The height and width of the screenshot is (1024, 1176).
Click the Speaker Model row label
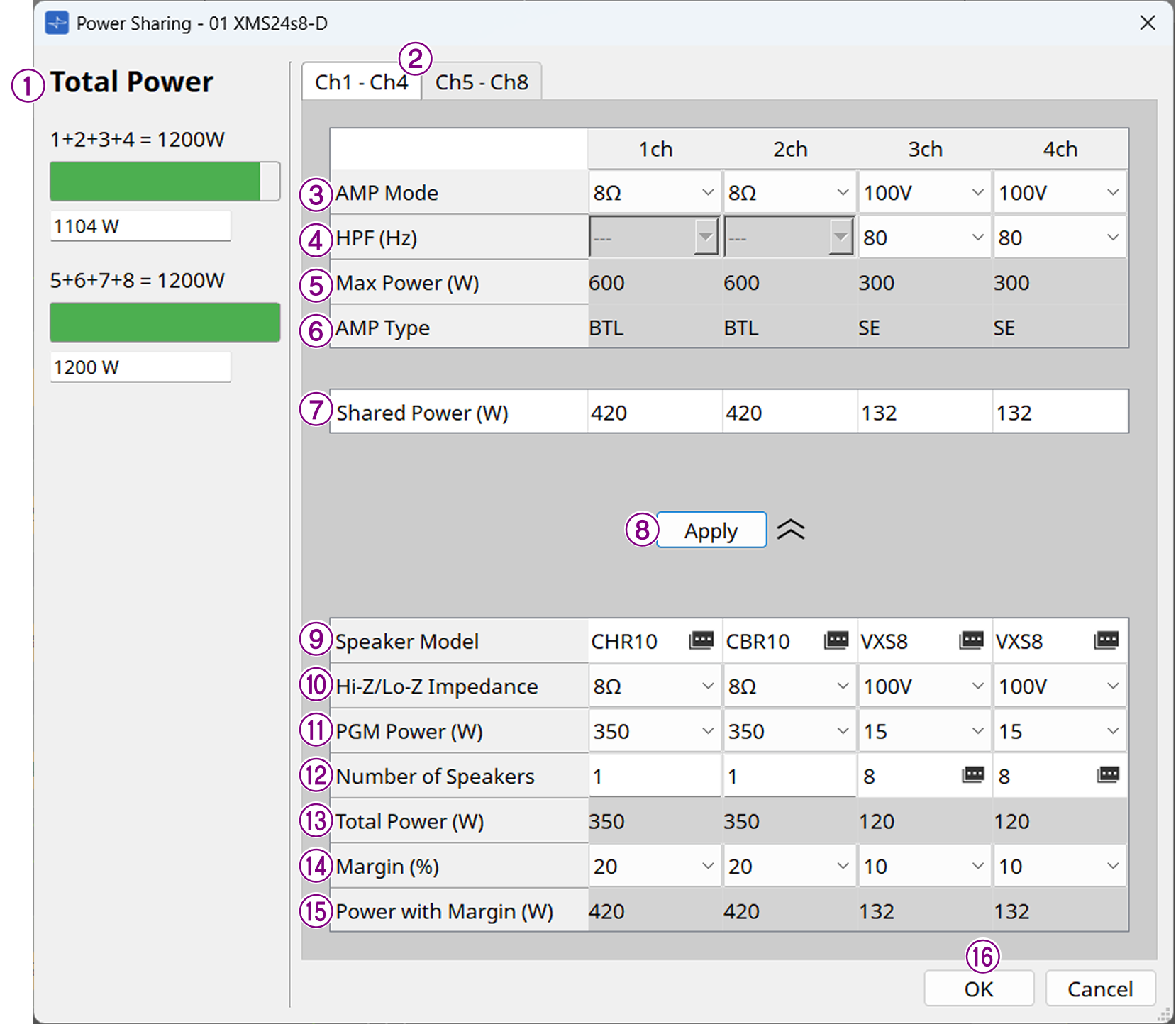click(x=407, y=641)
